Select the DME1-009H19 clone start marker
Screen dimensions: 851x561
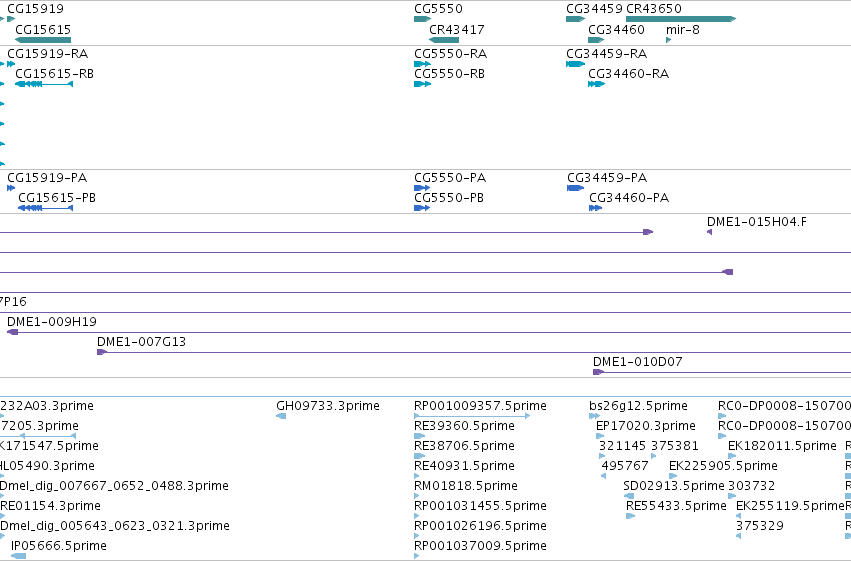(12, 332)
